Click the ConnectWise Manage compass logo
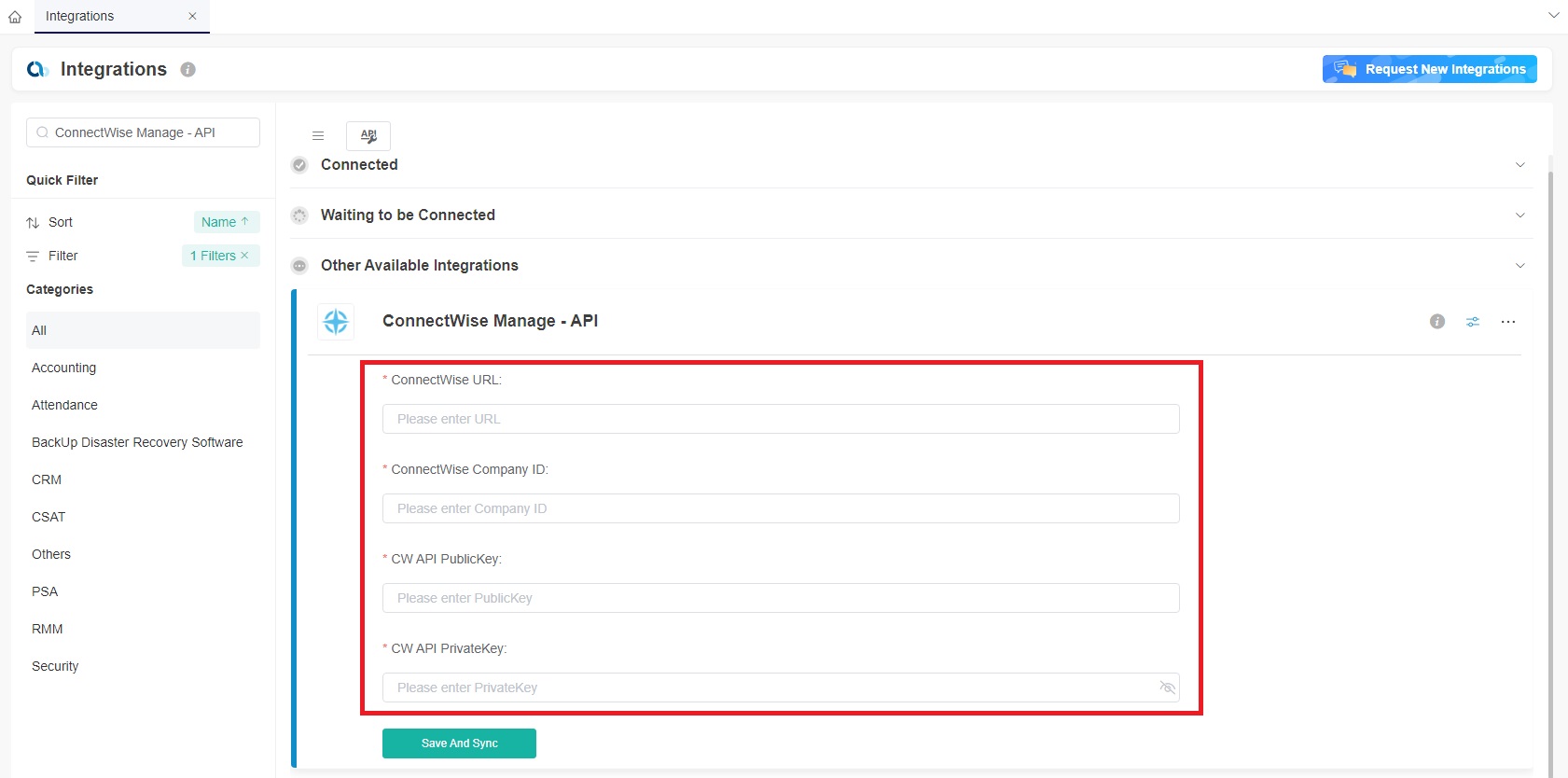This screenshot has width=1568, height=778. click(336, 322)
